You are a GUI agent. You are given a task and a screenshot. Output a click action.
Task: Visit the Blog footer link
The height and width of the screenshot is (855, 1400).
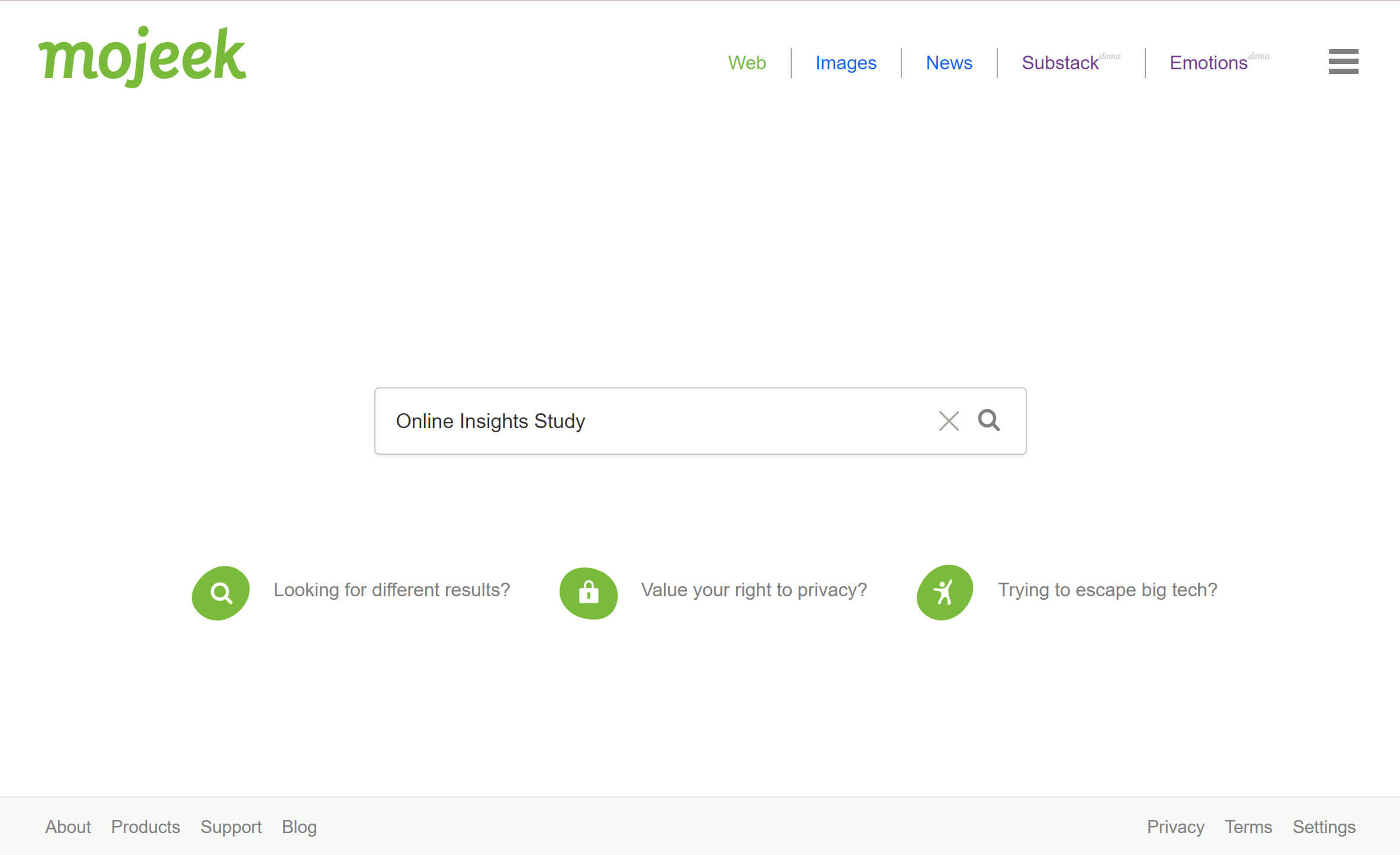coord(299,827)
